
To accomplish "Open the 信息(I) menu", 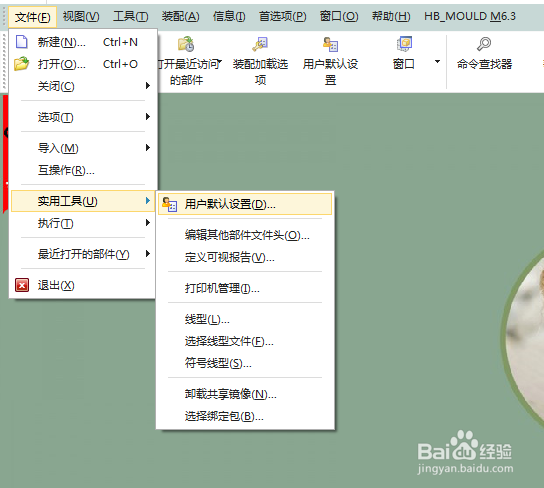I will pos(229,16).
